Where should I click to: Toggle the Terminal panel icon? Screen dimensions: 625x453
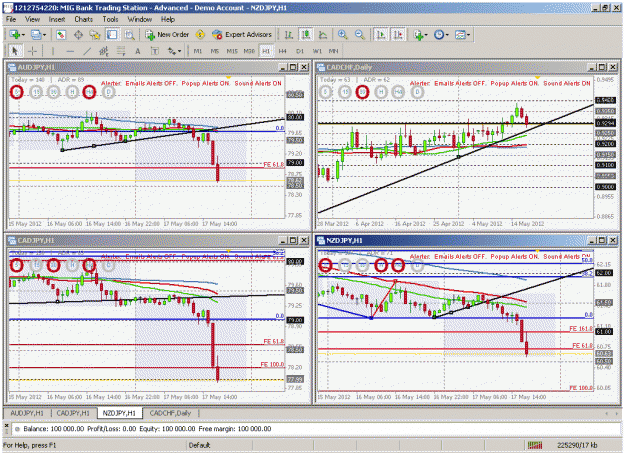point(112,35)
